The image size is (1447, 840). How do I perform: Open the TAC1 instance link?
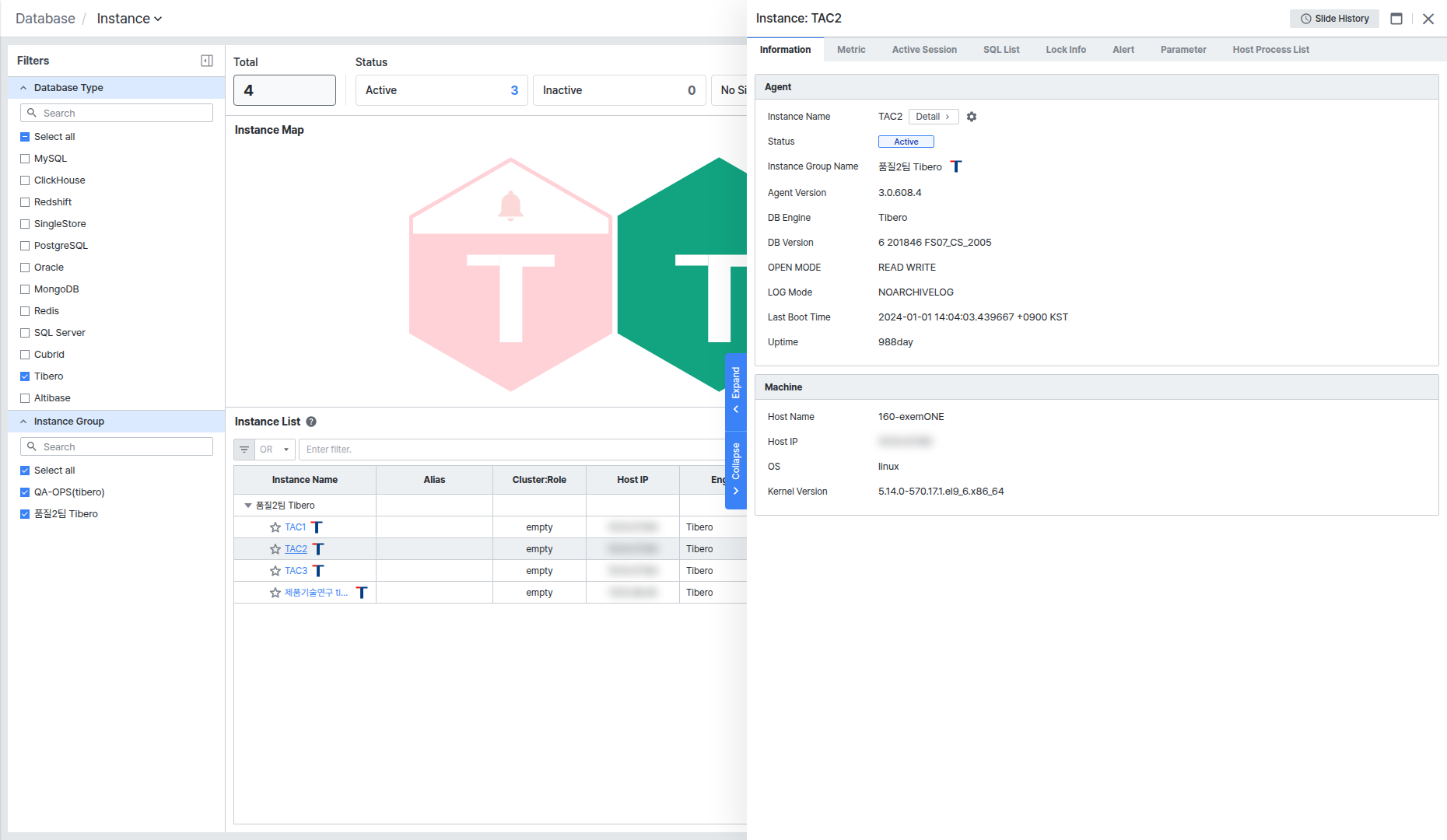point(295,527)
